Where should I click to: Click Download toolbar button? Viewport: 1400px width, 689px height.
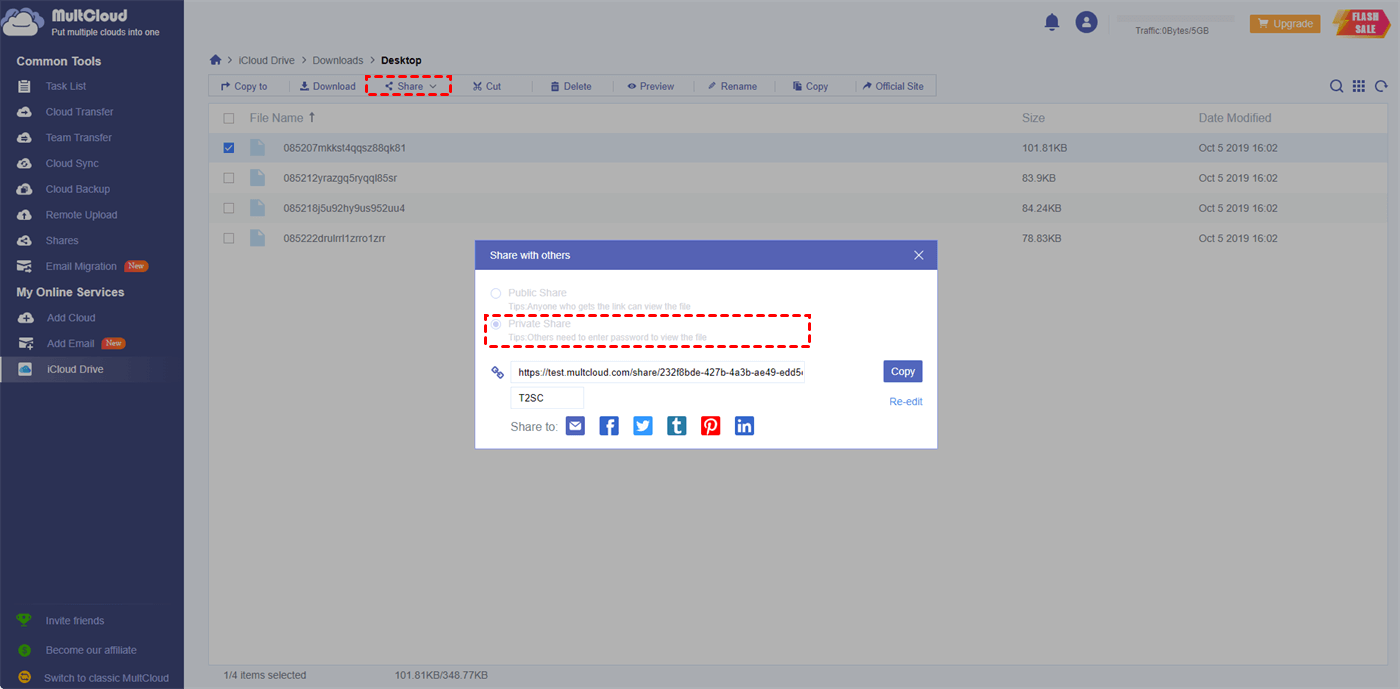pos(328,86)
